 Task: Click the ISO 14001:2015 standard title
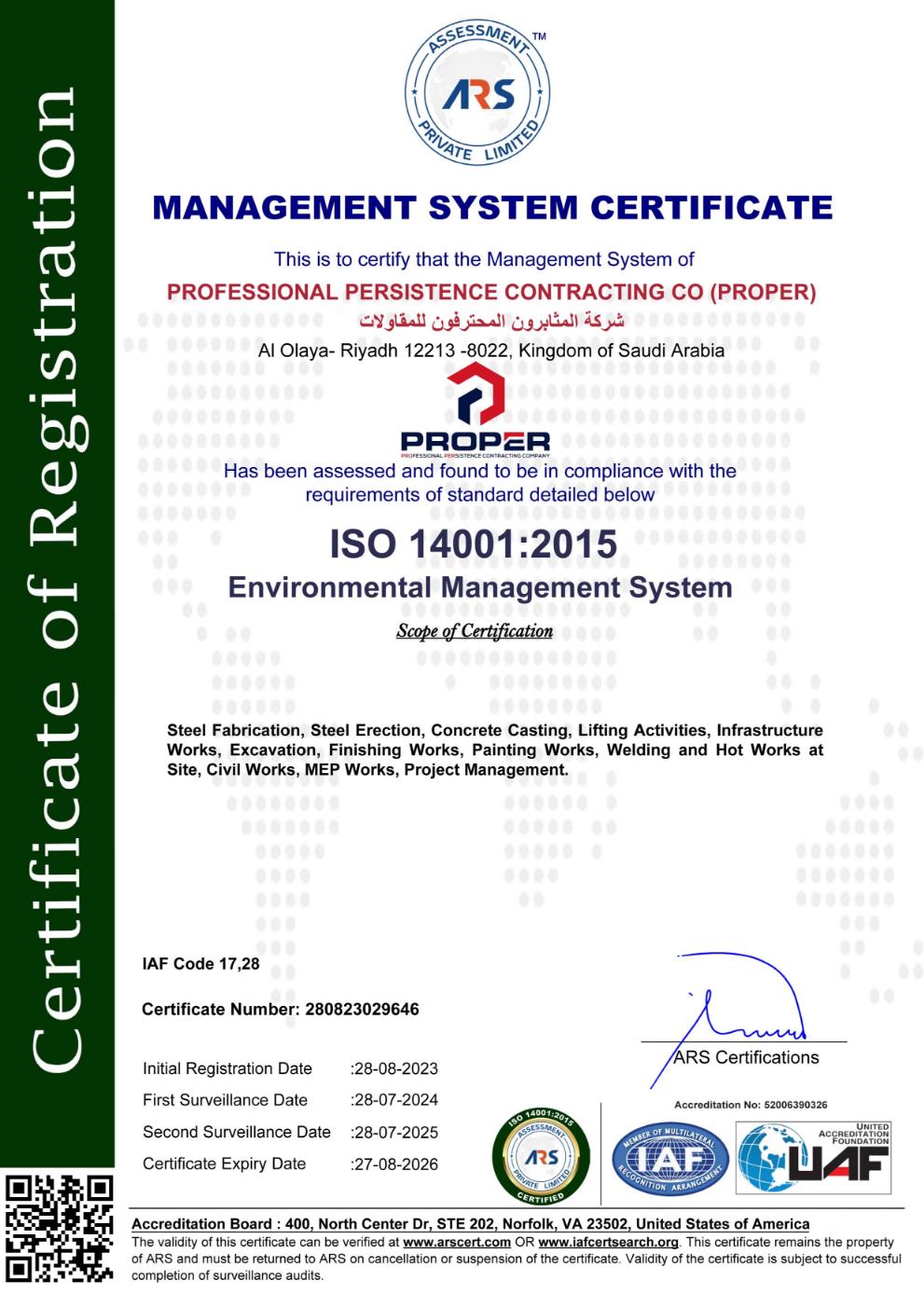pos(474,544)
